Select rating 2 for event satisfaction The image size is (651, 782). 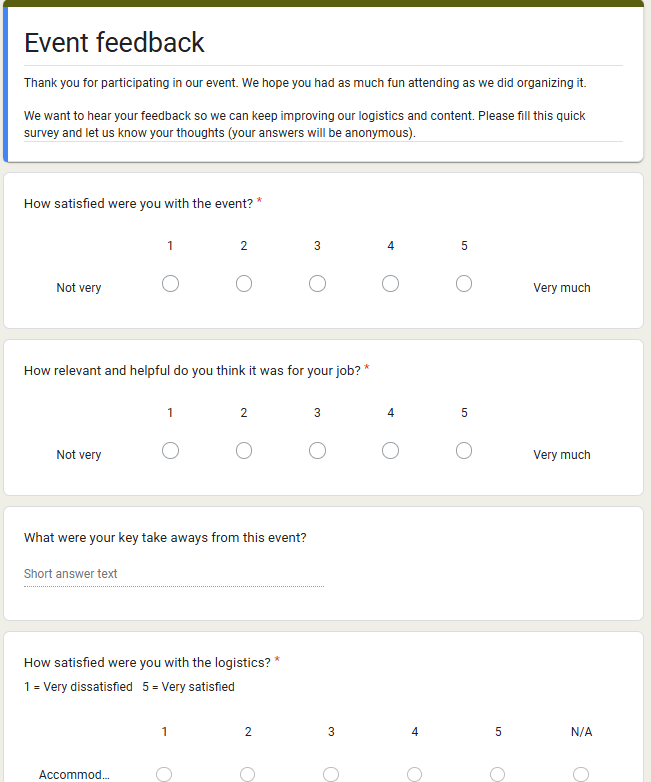(244, 284)
